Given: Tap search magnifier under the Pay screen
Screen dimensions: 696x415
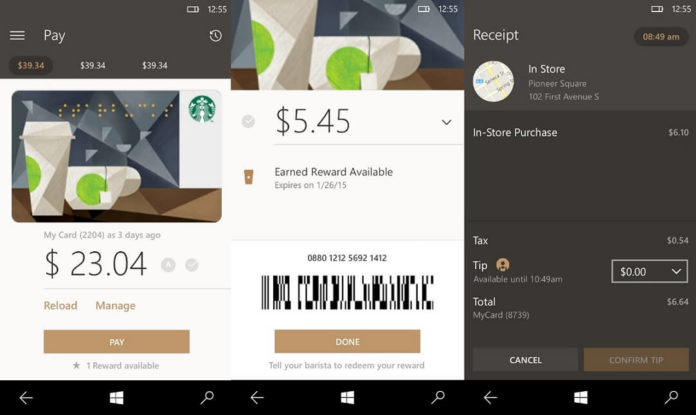Looking at the screenshot, I should pyautogui.click(x=207, y=398).
